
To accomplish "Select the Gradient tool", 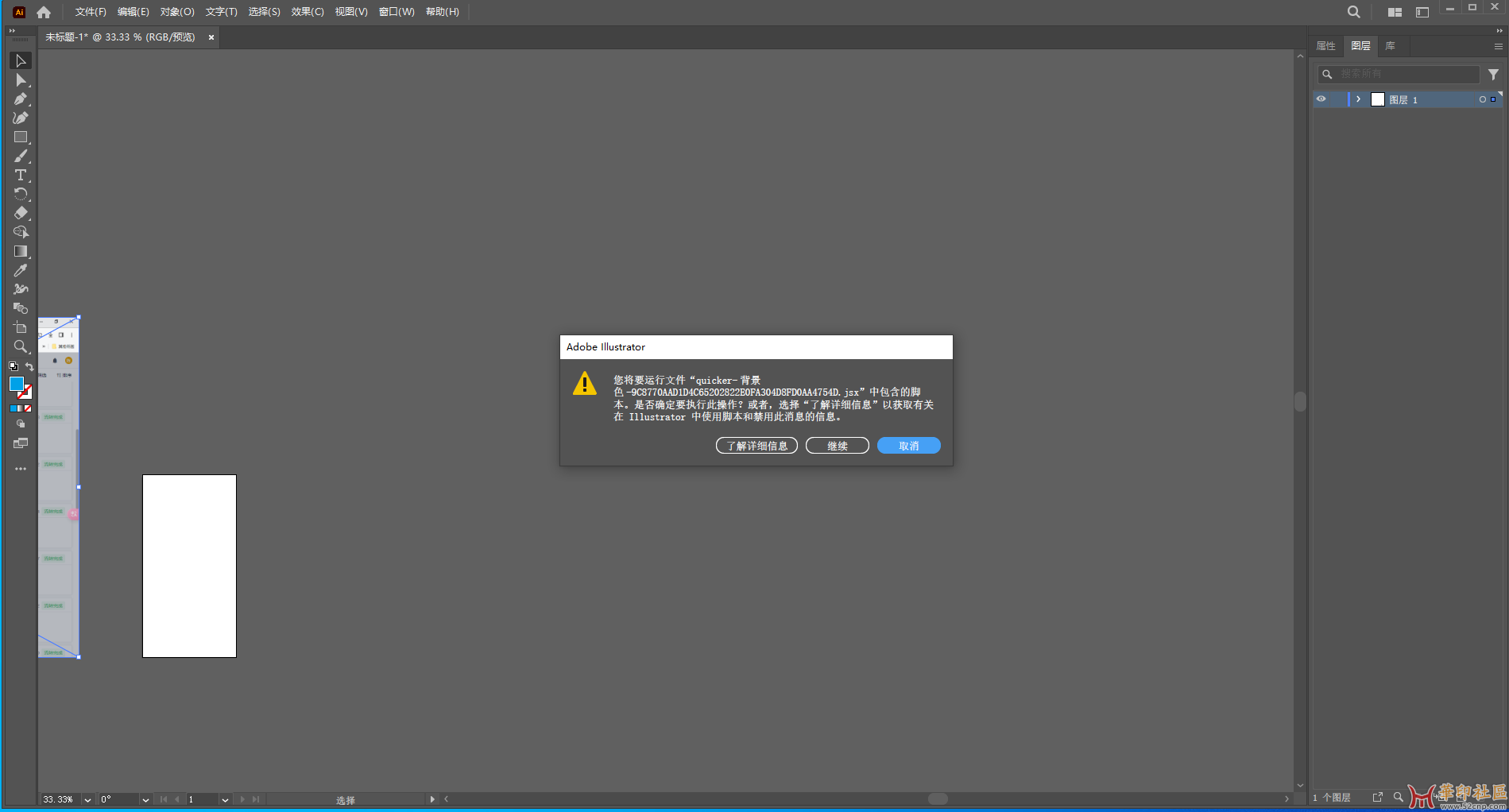I will coord(21,252).
